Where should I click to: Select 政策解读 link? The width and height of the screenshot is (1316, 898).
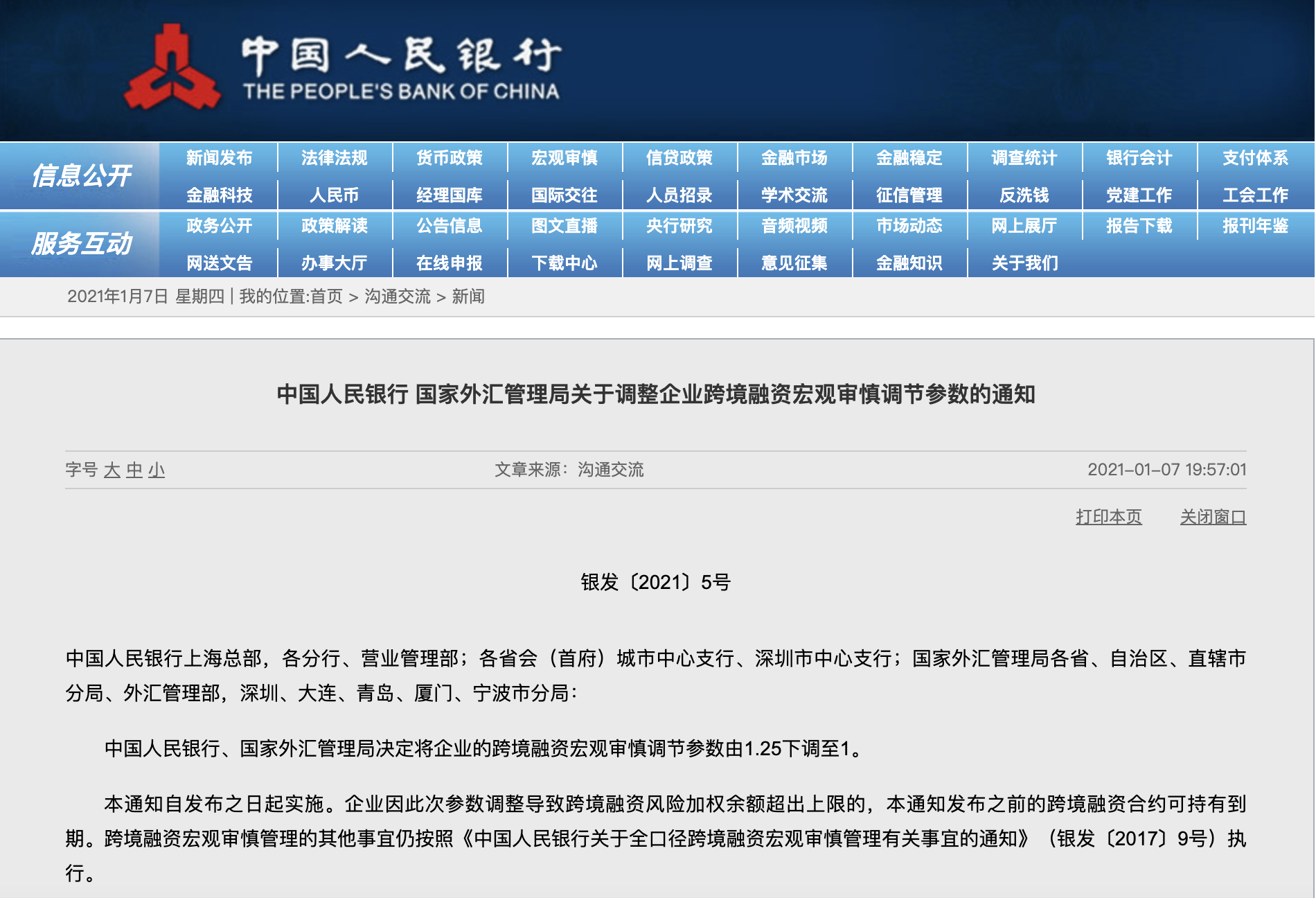(334, 226)
